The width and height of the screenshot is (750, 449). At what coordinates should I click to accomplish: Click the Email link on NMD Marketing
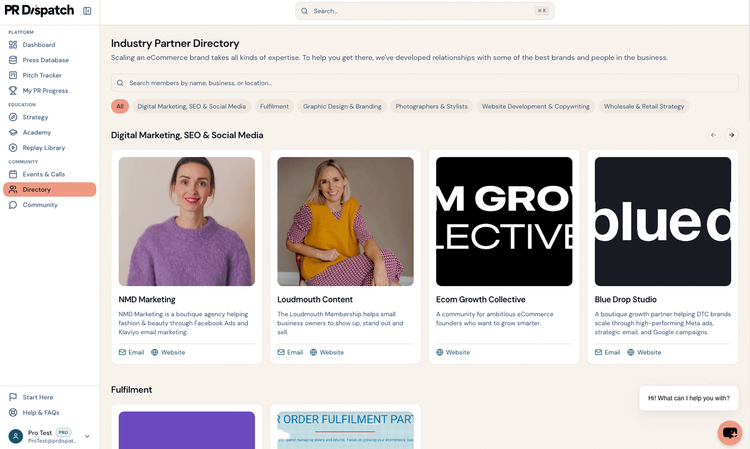click(x=131, y=352)
